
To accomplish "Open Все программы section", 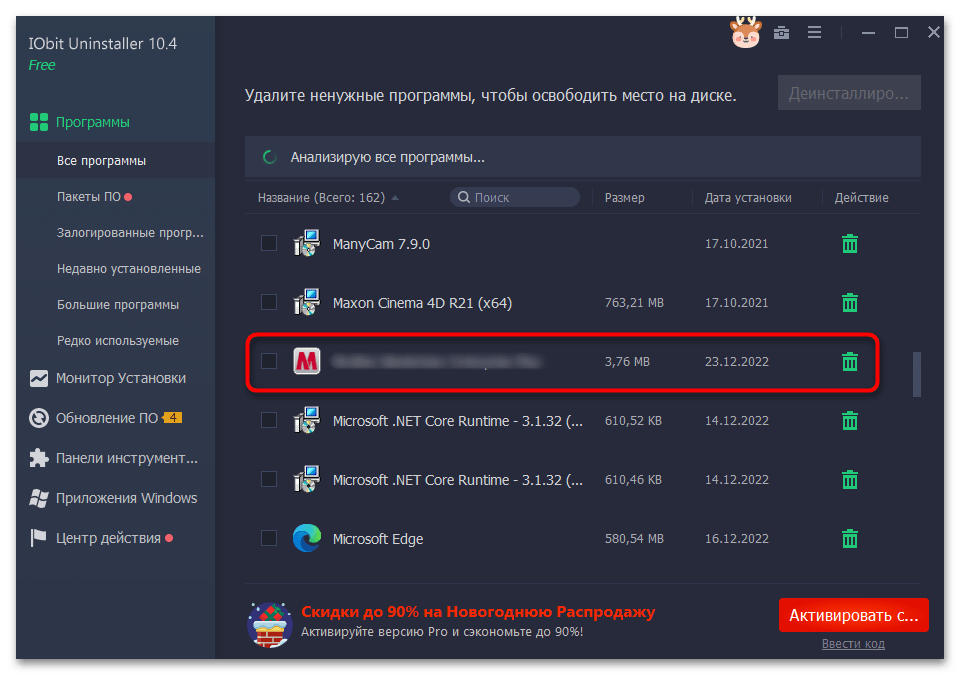I will coord(116,160).
